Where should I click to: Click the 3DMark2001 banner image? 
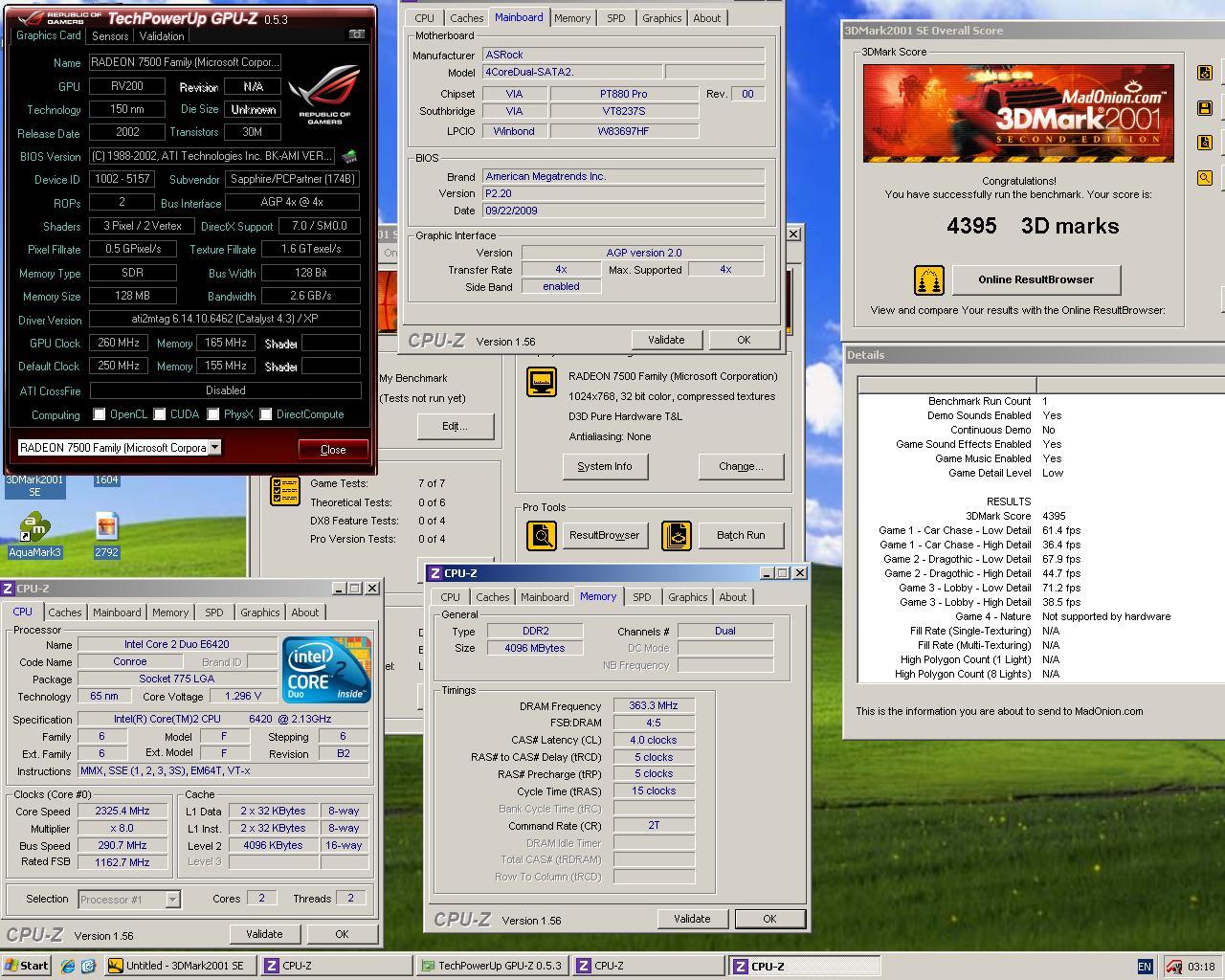[1018, 113]
